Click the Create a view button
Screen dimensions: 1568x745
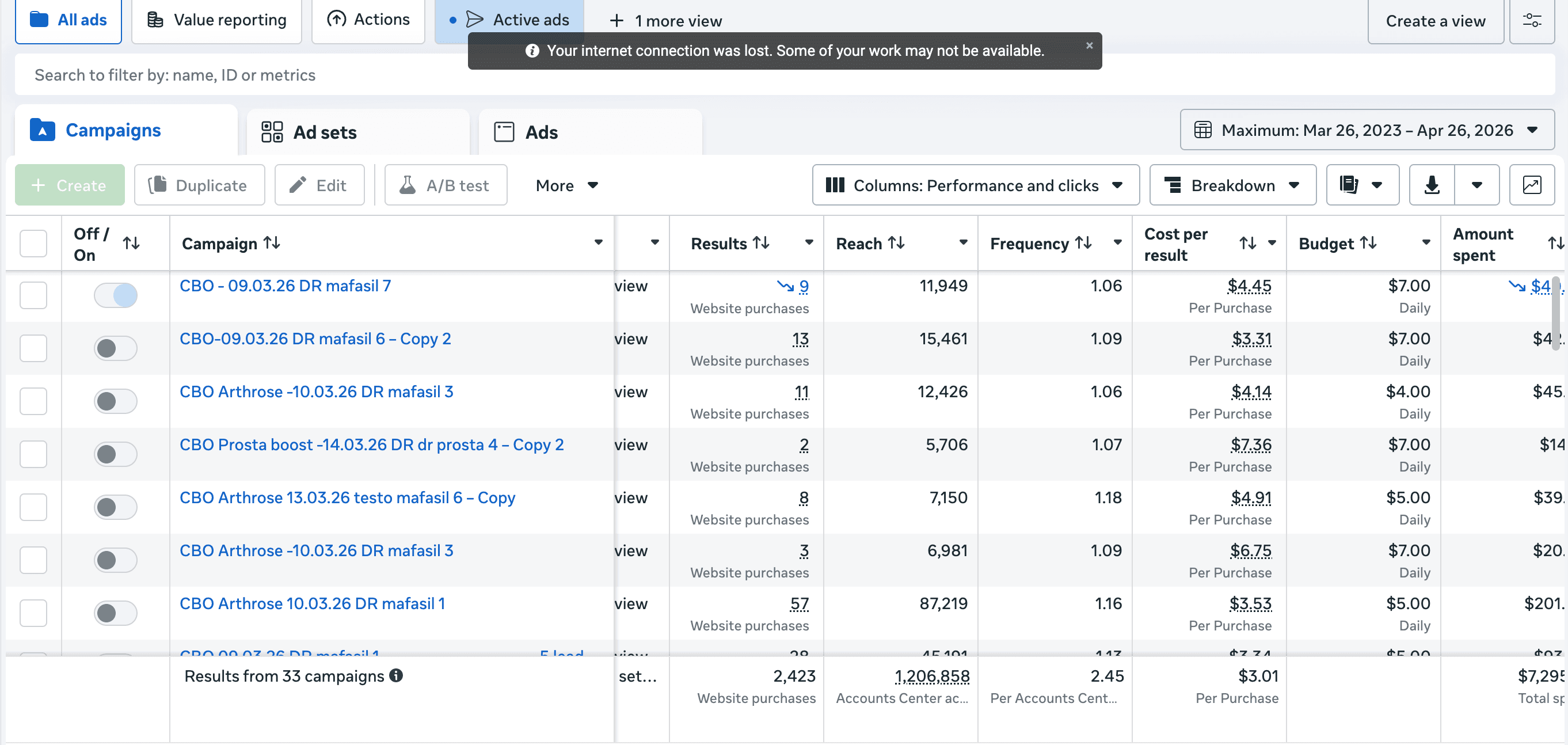1434,21
